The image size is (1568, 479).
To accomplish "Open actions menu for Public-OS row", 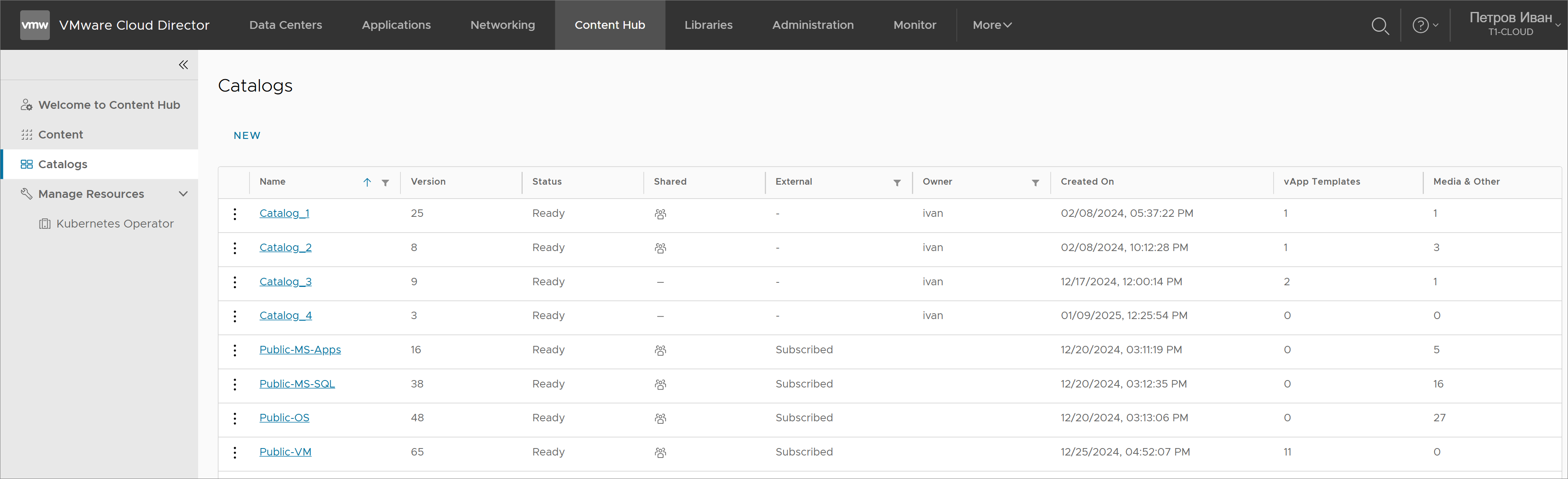I will point(235,418).
